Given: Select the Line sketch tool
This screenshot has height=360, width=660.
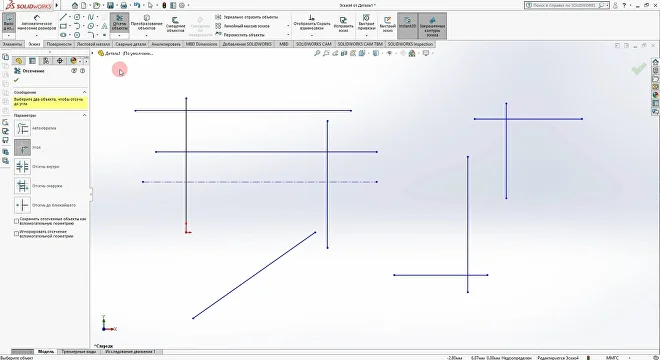Looking at the screenshot, I should pos(63,17).
